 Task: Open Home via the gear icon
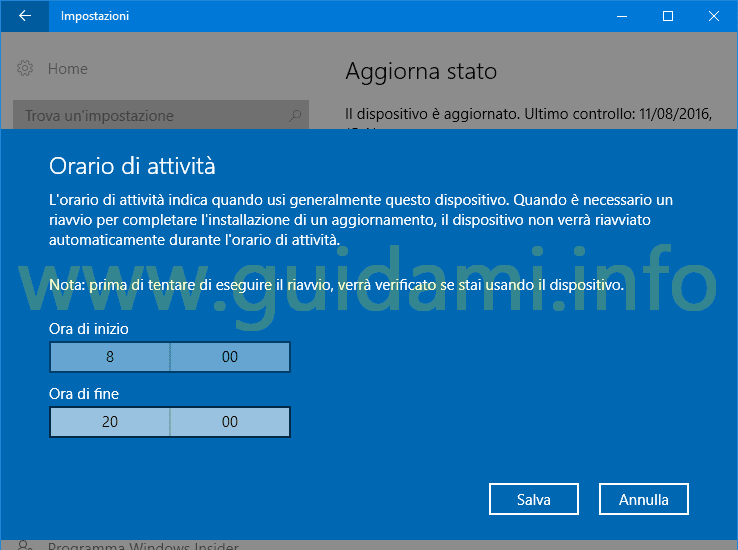coord(25,68)
